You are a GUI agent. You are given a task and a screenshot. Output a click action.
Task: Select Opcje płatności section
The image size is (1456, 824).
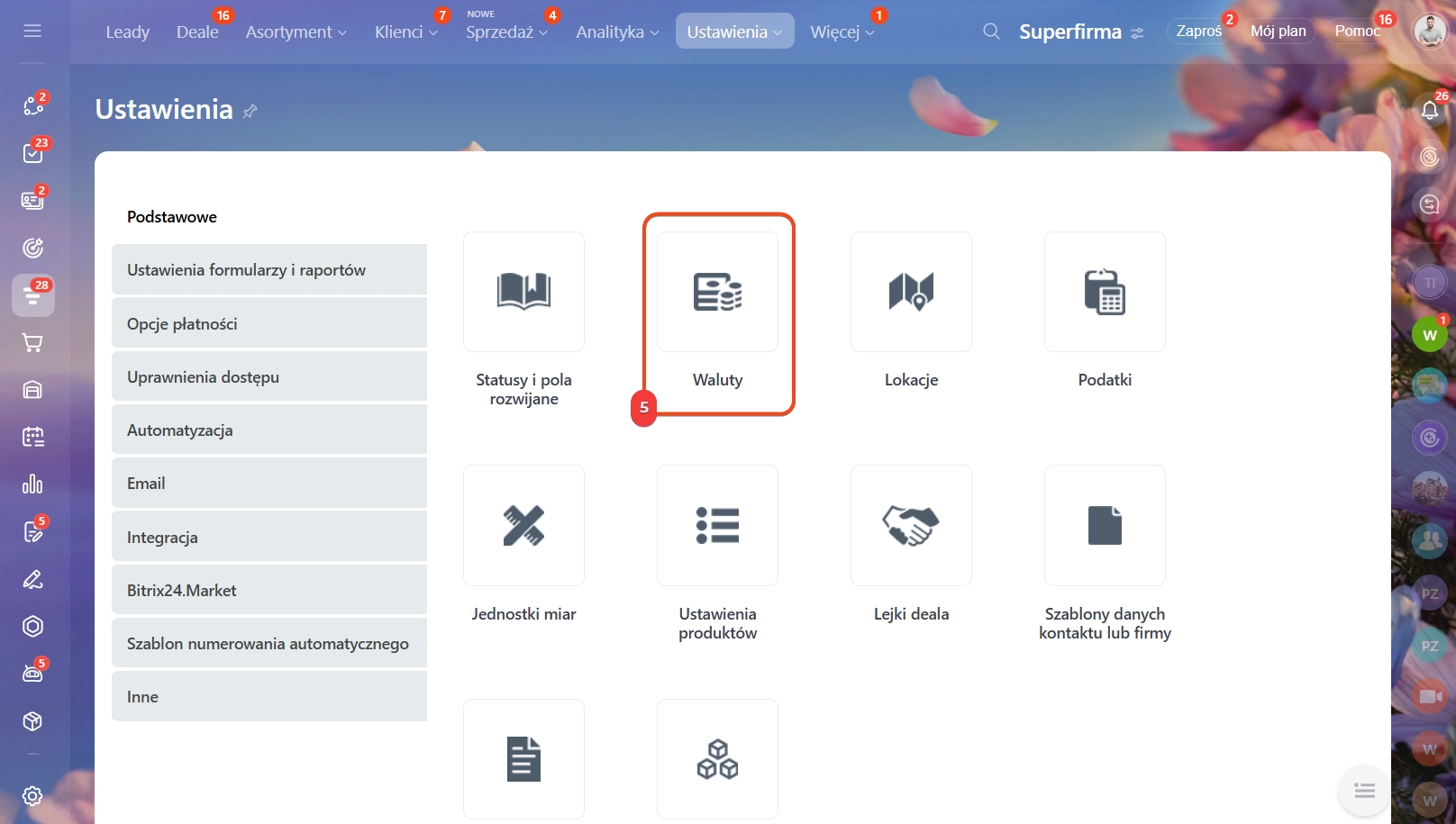click(269, 323)
